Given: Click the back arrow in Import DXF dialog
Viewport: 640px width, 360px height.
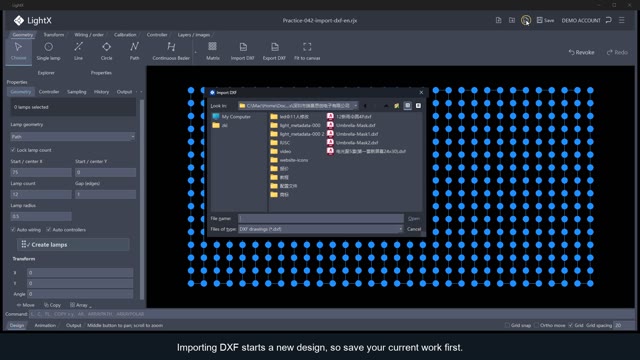Looking at the screenshot, I should (x=365, y=106).
